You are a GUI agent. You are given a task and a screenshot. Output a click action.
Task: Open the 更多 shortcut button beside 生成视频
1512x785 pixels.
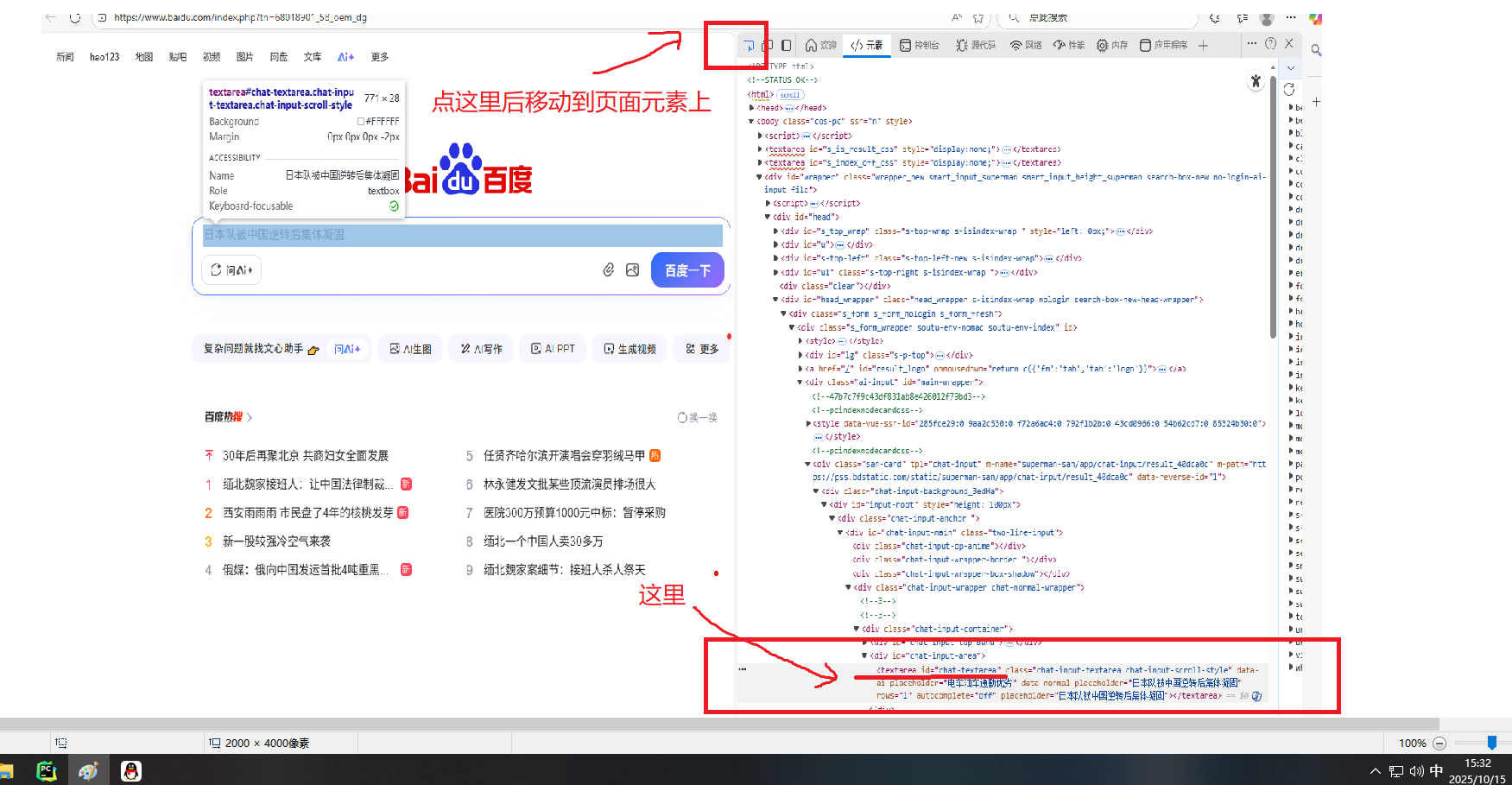click(702, 349)
